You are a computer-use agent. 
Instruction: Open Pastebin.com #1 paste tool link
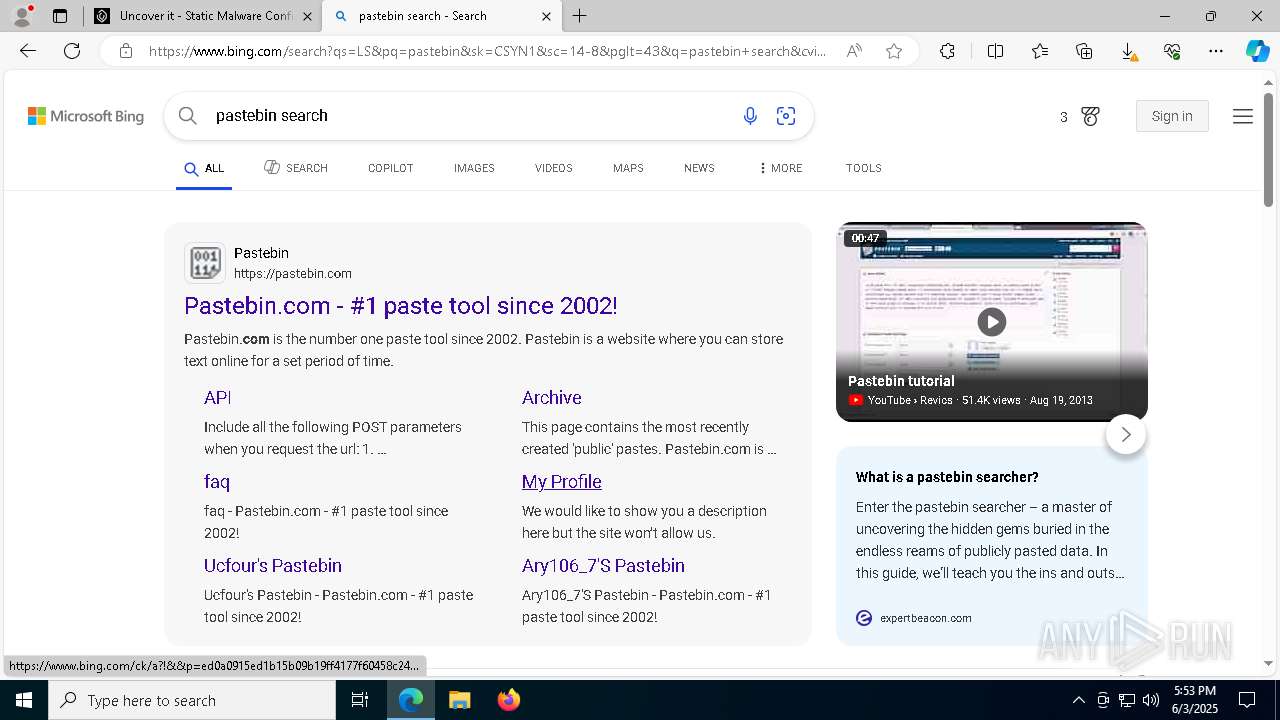point(401,306)
